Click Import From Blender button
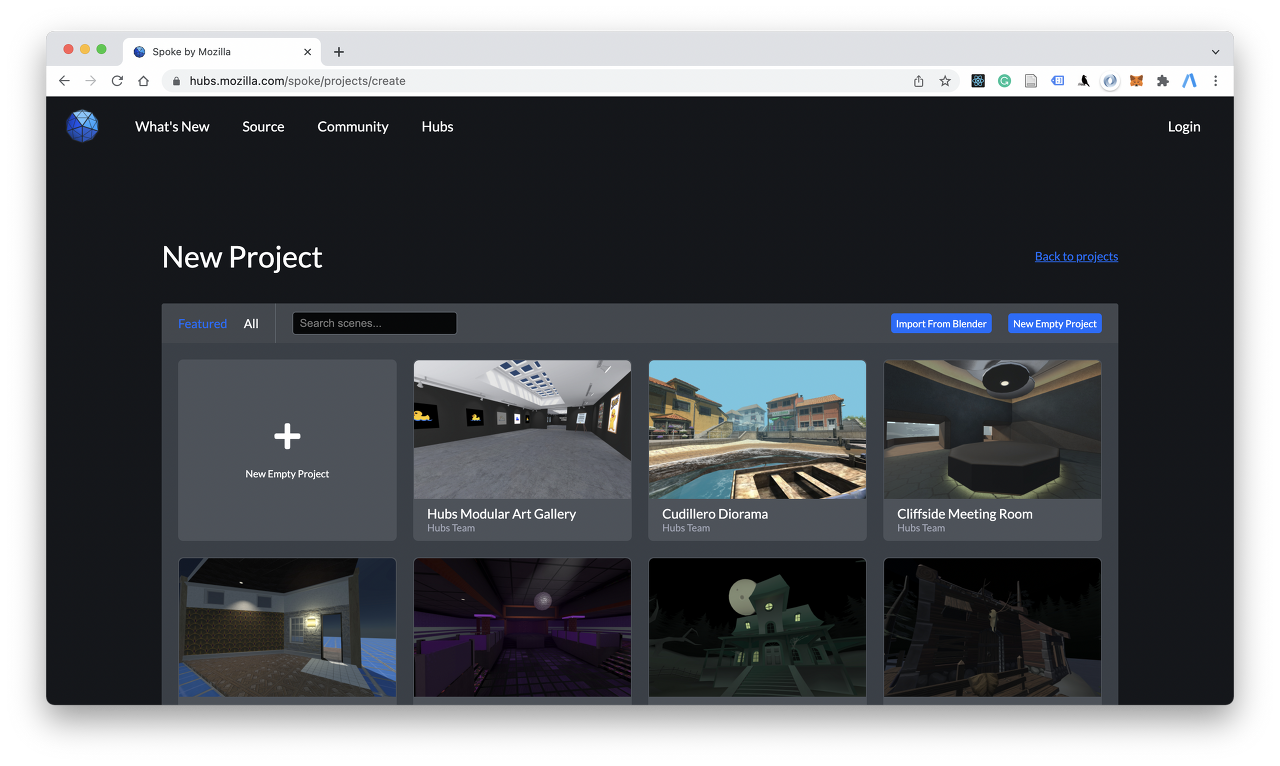The height and width of the screenshot is (766, 1280). [x=941, y=323]
